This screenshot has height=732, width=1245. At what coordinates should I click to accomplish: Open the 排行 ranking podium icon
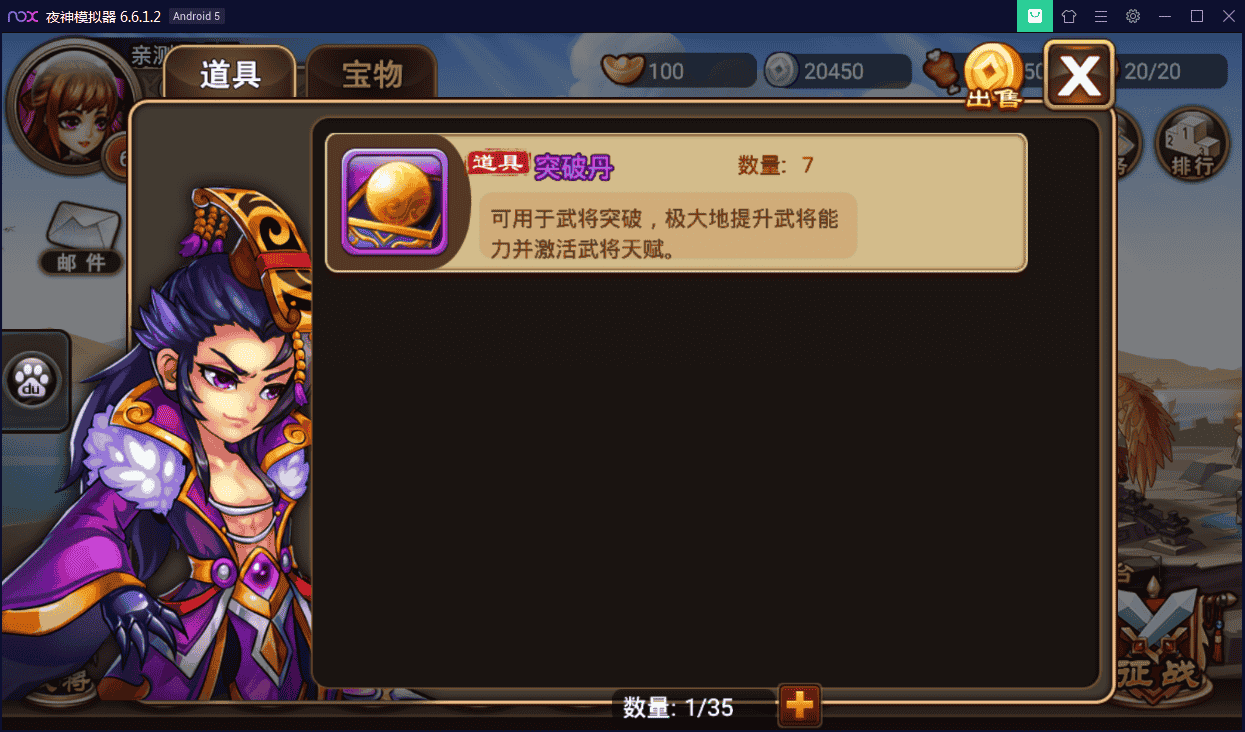click(1192, 143)
